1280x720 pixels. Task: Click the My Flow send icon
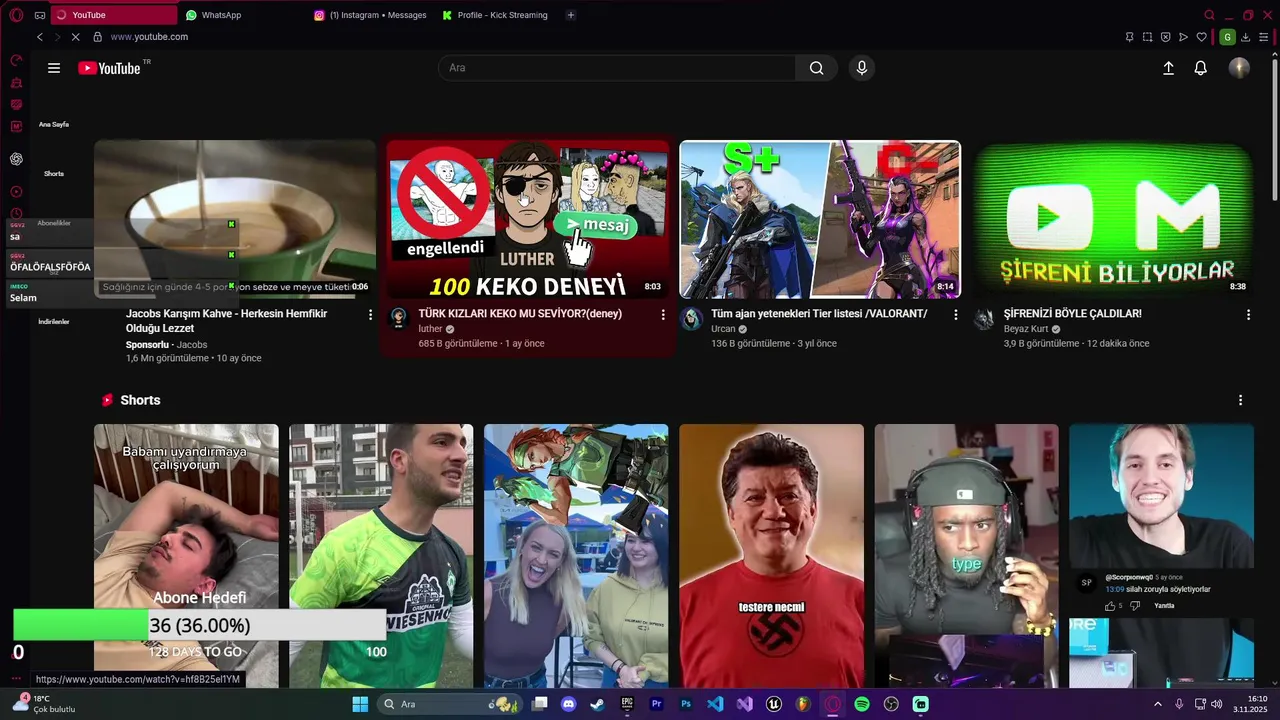pyautogui.click(x=1183, y=37)
